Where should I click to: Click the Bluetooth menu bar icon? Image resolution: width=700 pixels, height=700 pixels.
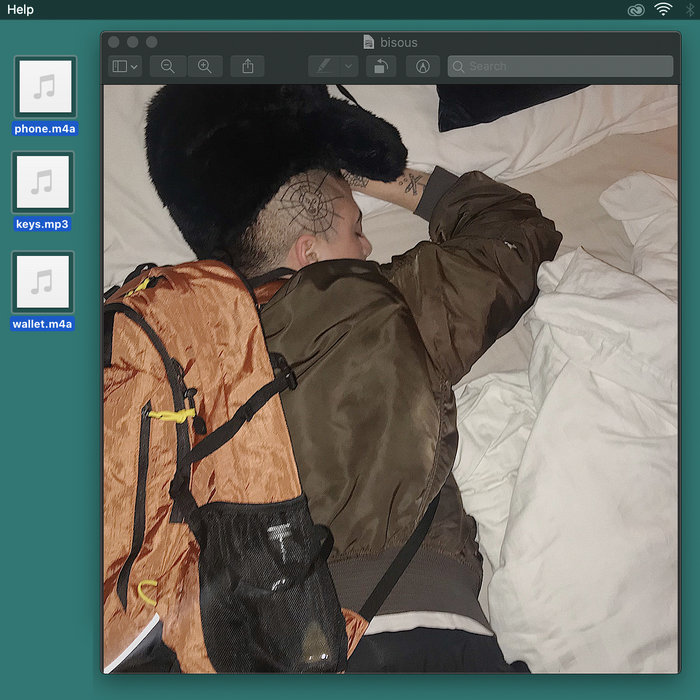click(x=690, y=10)
